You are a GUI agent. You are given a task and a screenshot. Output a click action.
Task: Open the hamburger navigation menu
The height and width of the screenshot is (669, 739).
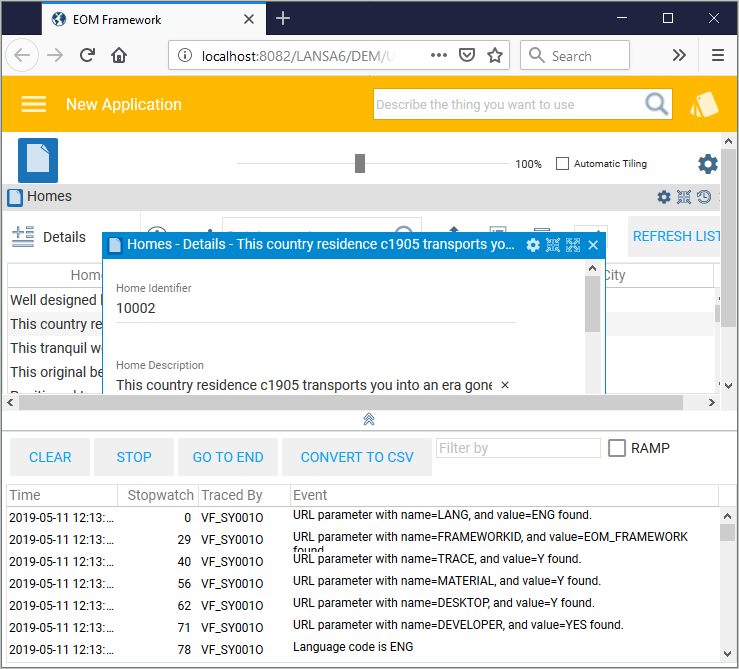click(34, 104)
